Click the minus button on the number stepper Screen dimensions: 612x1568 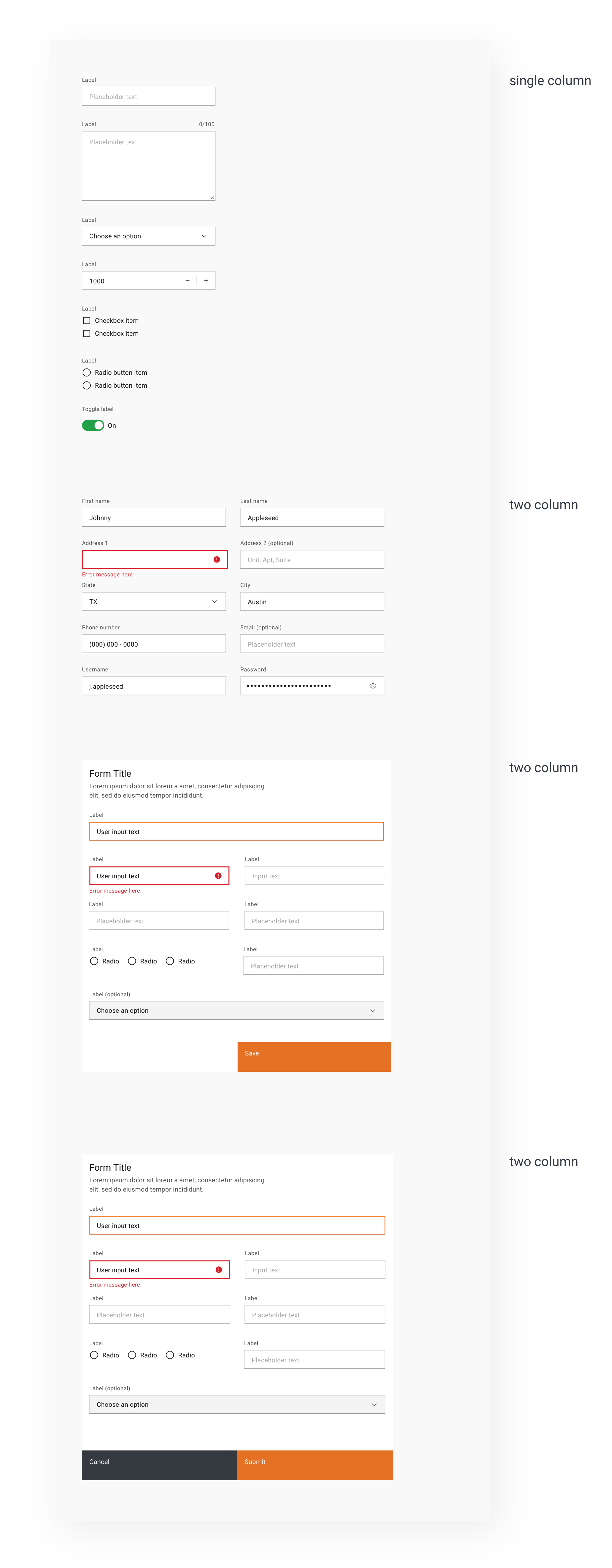pos(187,281)
